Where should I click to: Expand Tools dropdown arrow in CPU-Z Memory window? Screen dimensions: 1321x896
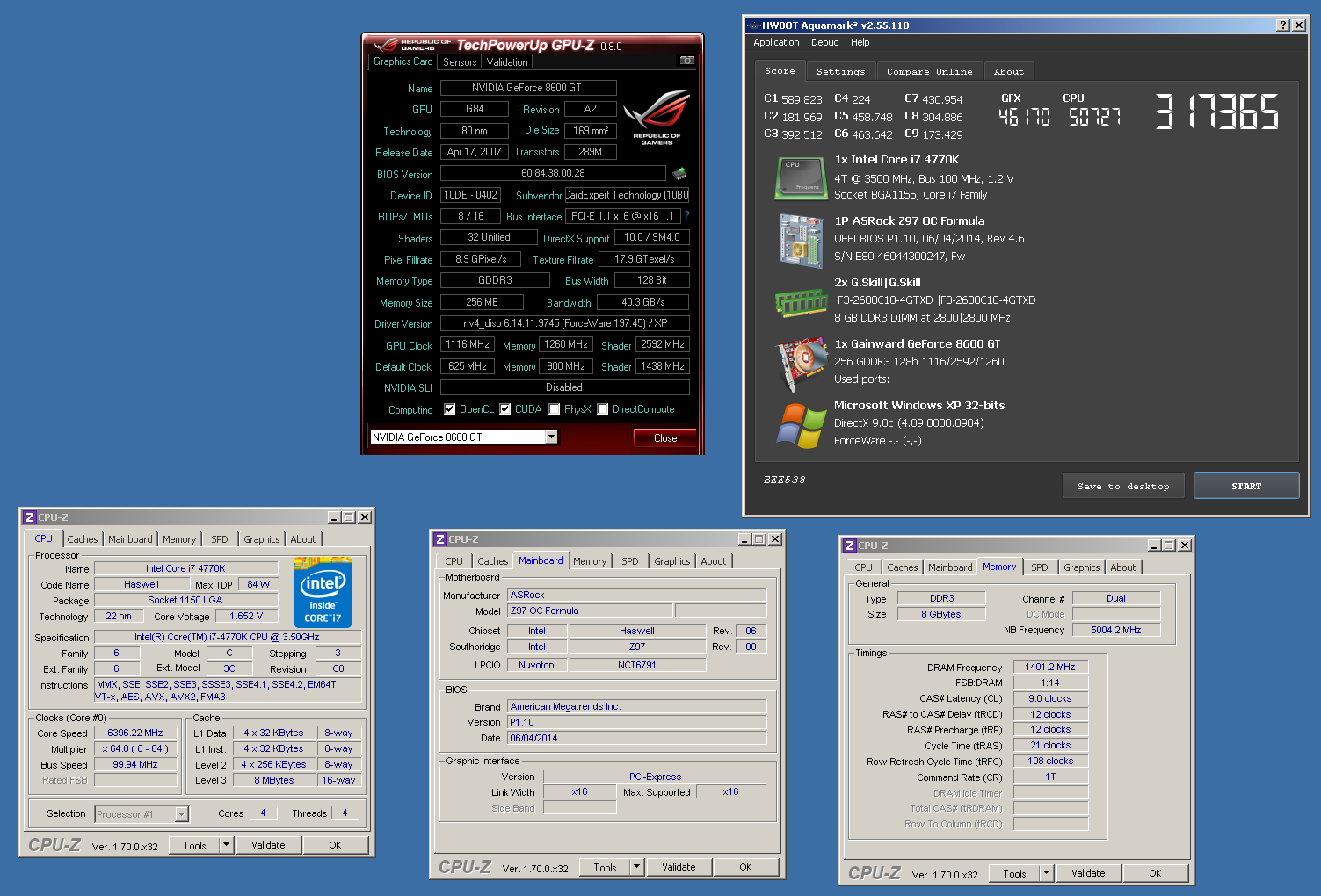1046,873
